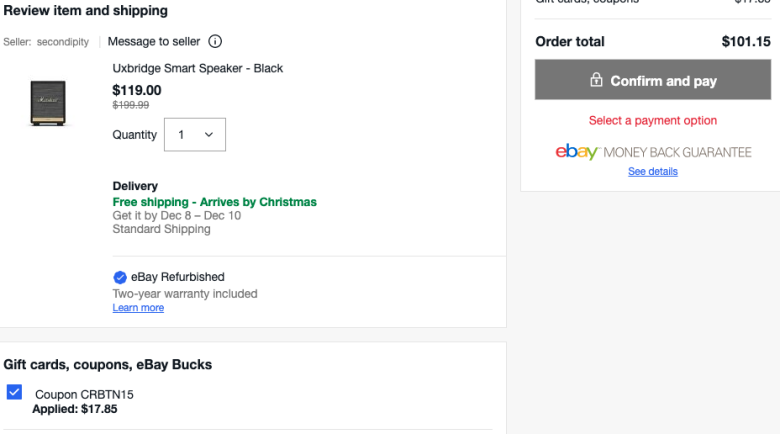Click the info icon beside Message to seller
Screen dimensions: 780x434
(215, 41)
